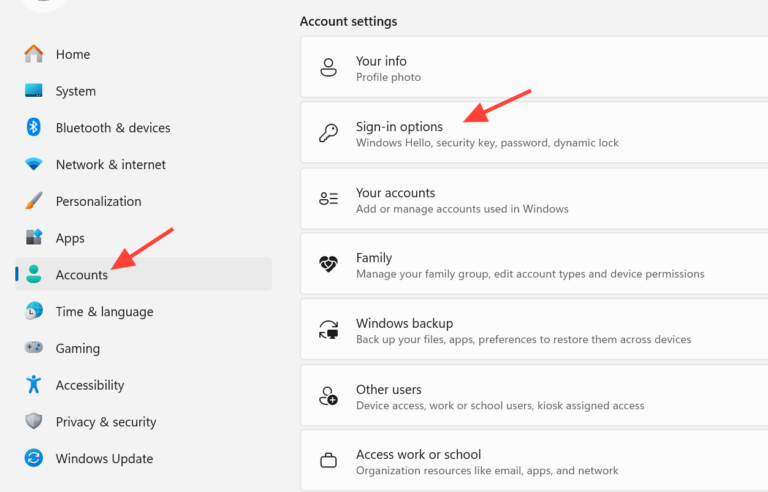Click the Accounts person icon
The width and height of the screenshot is (768, 492).
pyautogui.click(x=34, y=274)
